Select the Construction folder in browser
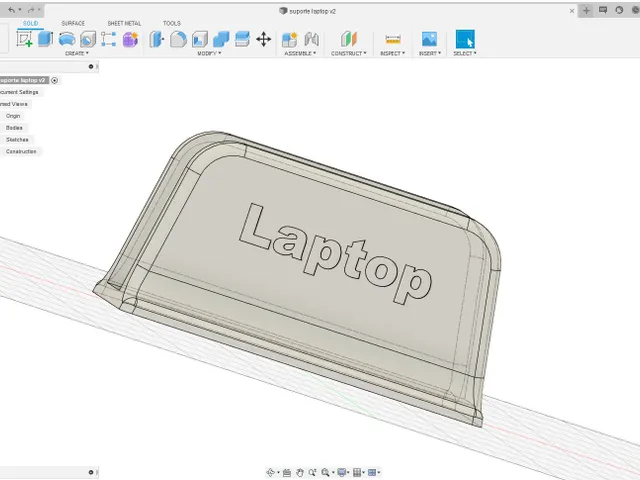Viewport: 640px width, 480px height. pyautogui.click(x=21, y=151)
